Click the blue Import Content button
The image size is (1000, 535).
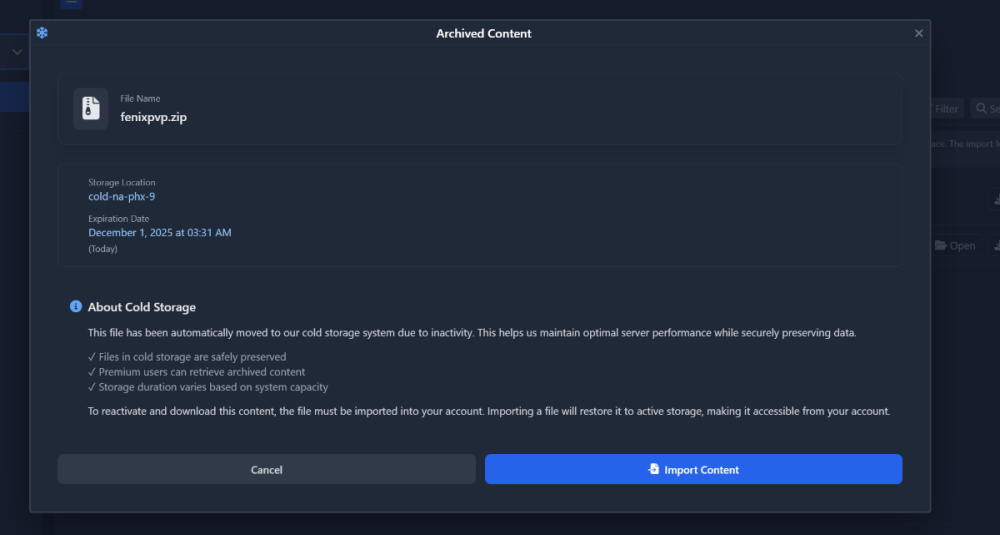click(x=693, y=469)
